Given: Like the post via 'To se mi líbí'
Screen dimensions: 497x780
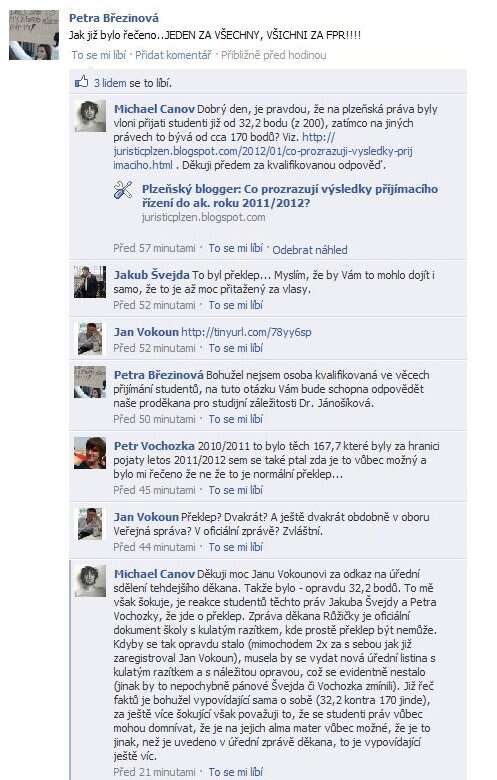Looking at the screenshot, I should pyautogui.click(x=99, y=55).
